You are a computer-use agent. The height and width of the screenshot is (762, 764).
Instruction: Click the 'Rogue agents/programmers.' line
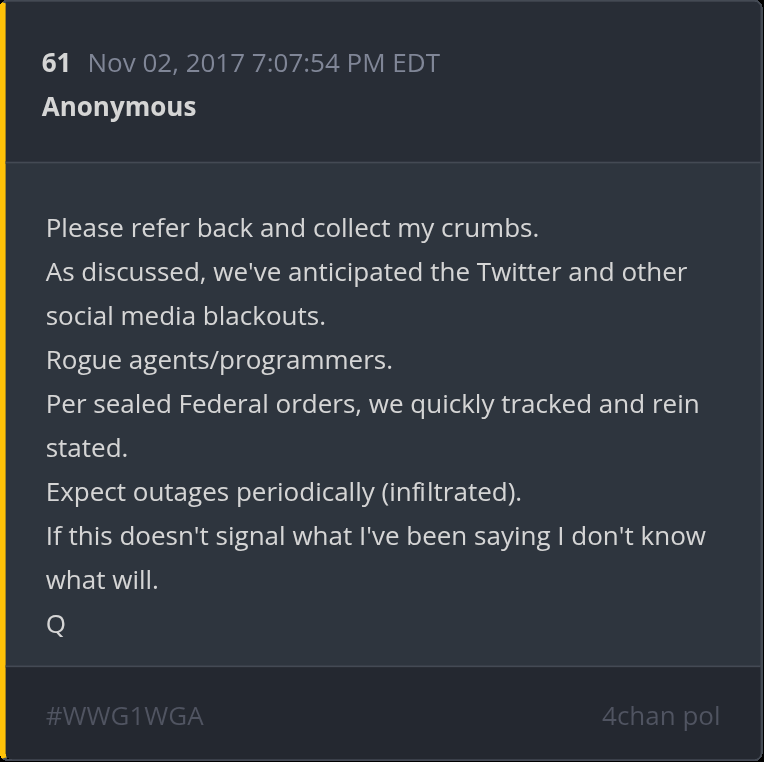[x=219, y=361]
